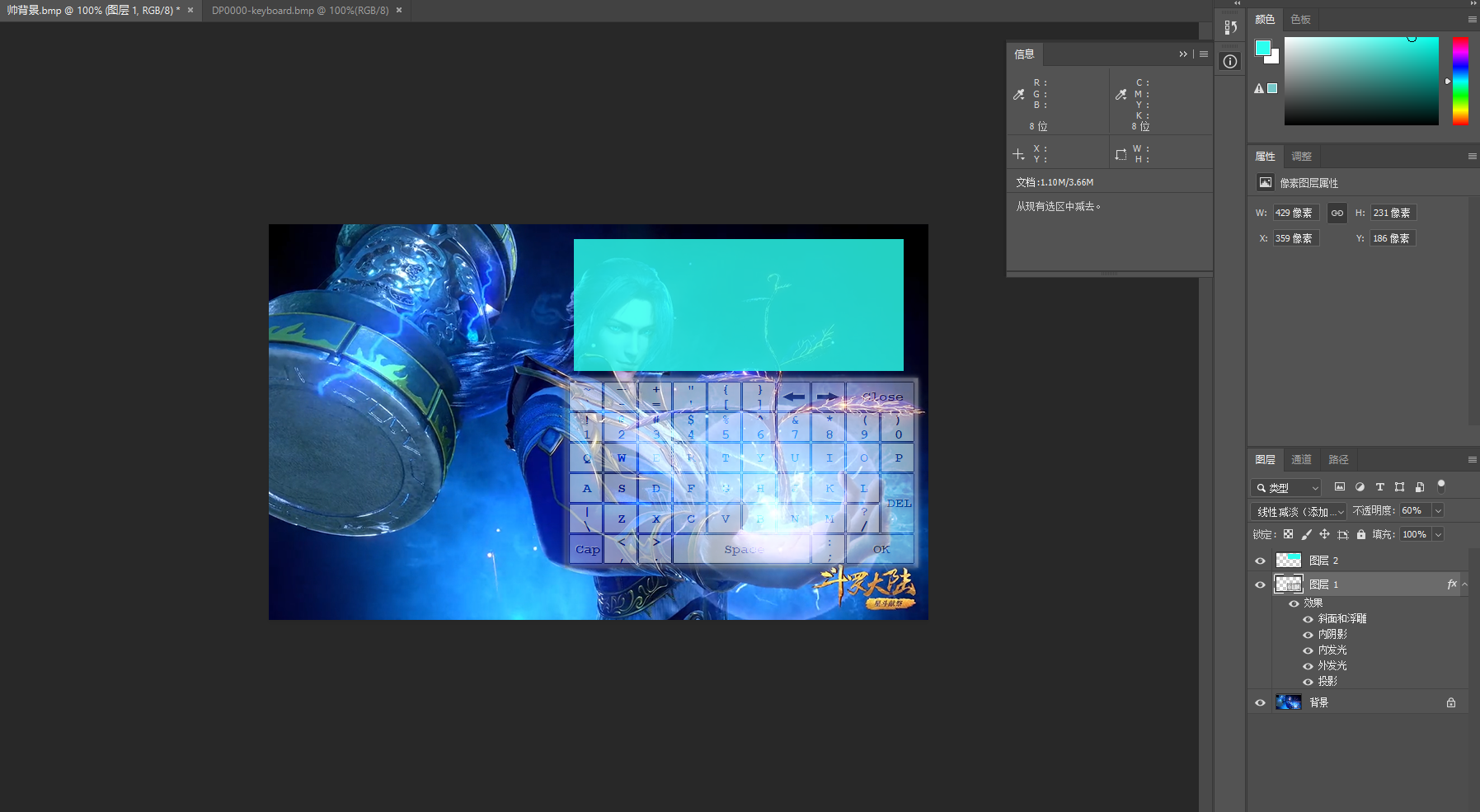This screenshot has height=812, width=1480.
Task: Filter layers by shape layers
Action: point(1399,487)
